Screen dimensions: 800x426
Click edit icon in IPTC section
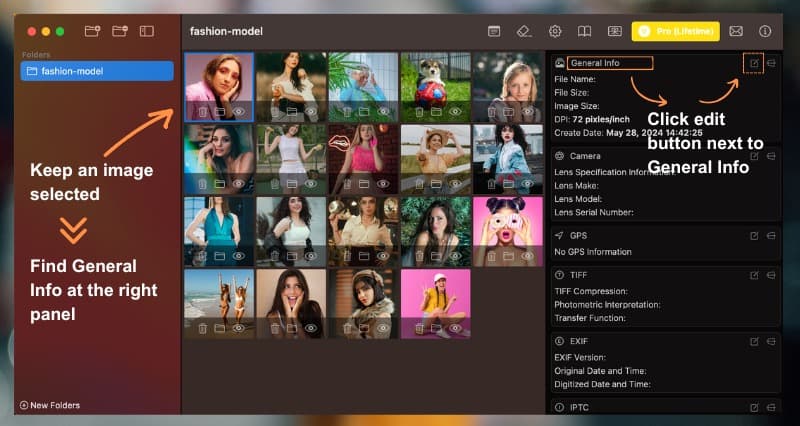point(754,408)
